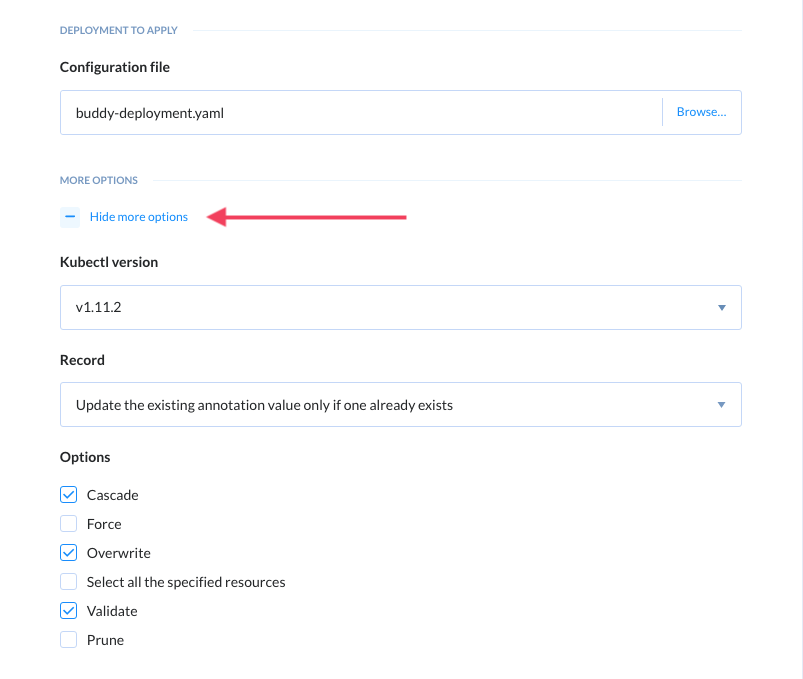The width and height of the screenshot is (803, 679).
Task: Uncheck the Overwrite option
Action: click(x=69, y=553)
